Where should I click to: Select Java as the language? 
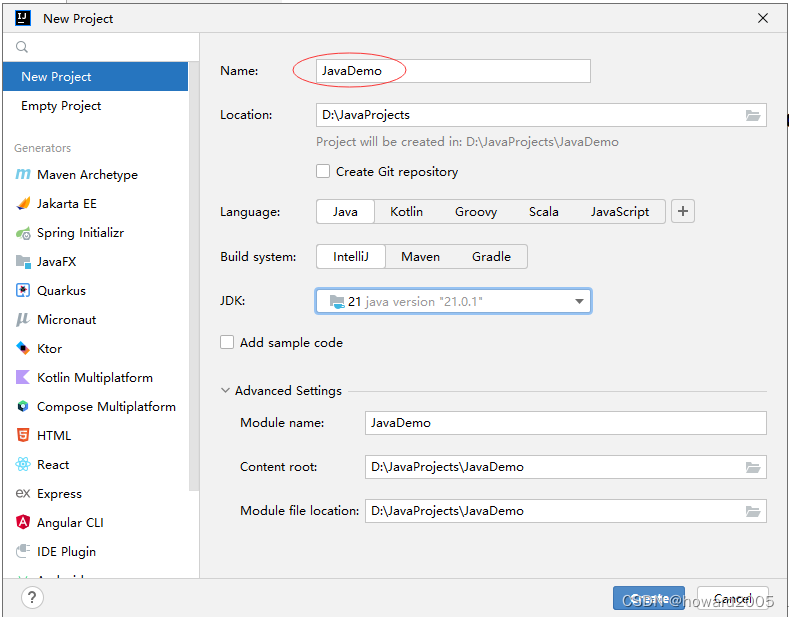[345, 211]
